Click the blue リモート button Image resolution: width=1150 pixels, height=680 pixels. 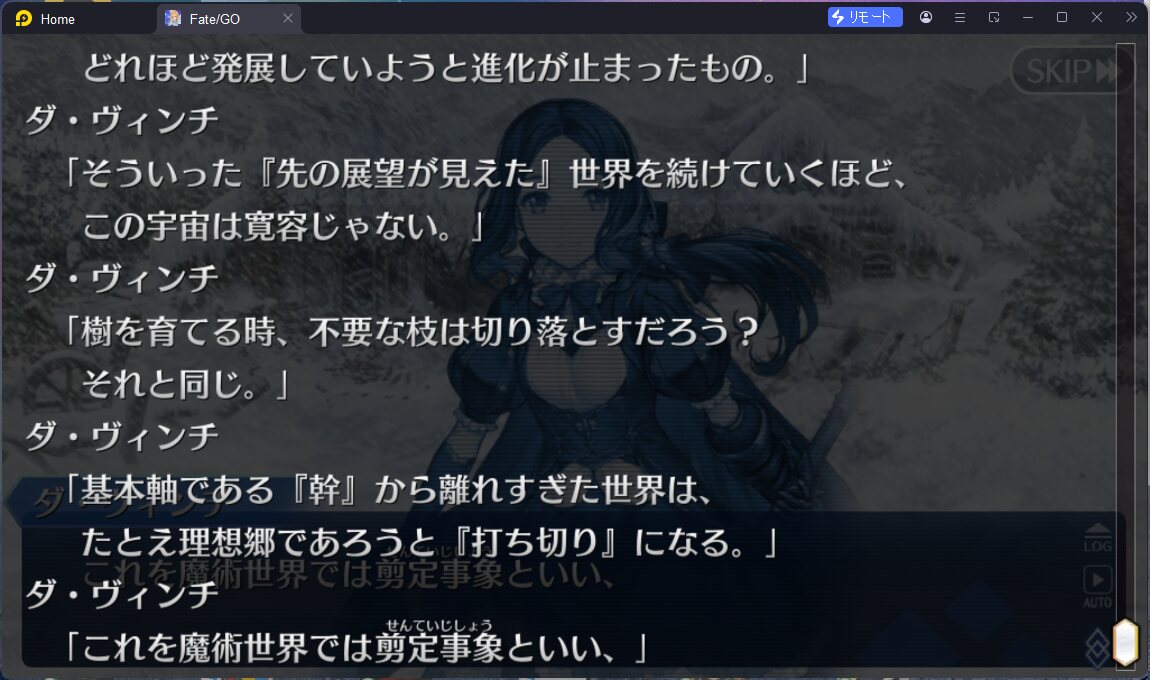pos(865,17)
